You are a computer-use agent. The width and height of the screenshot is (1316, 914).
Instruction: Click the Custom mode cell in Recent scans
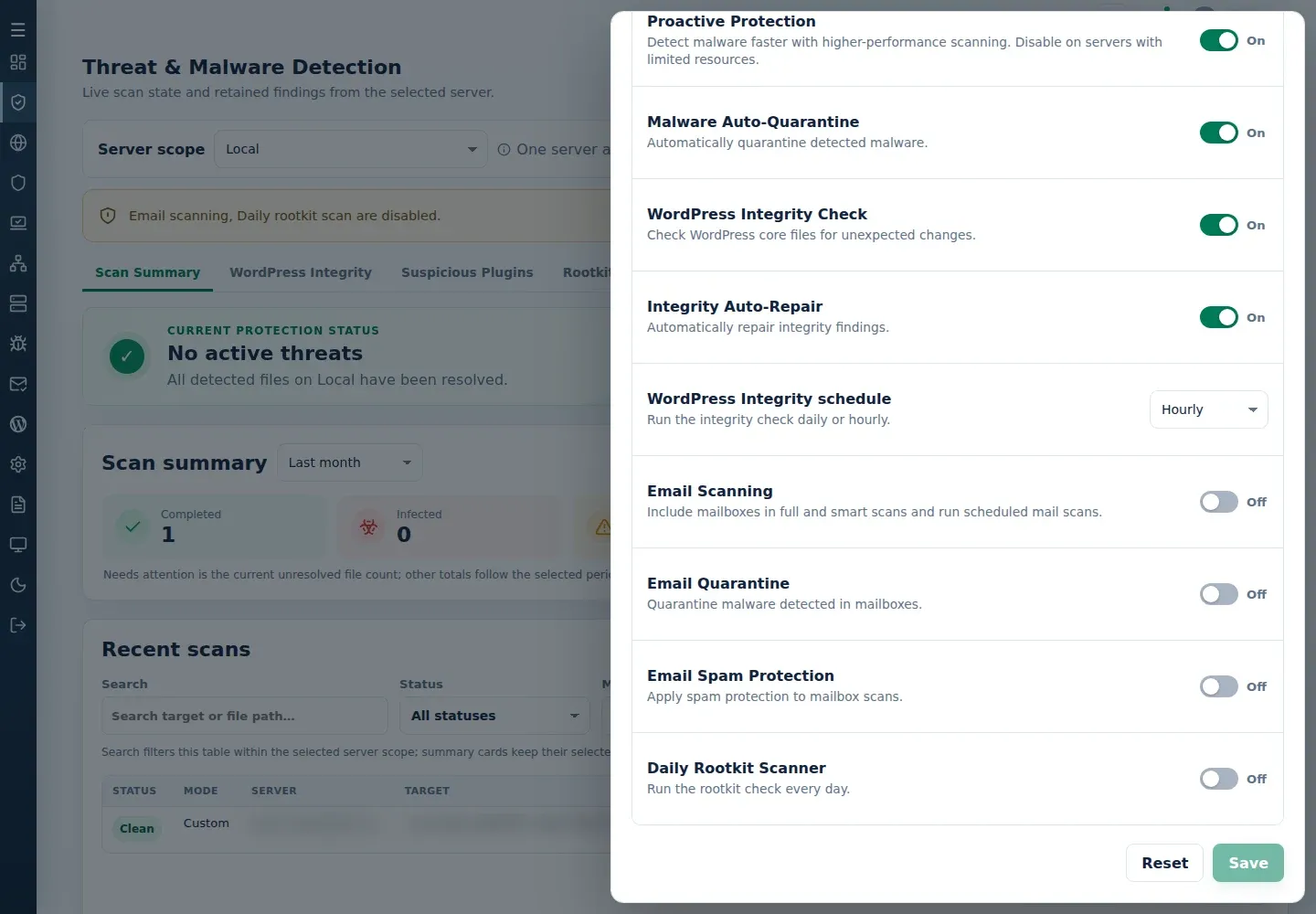207,823
